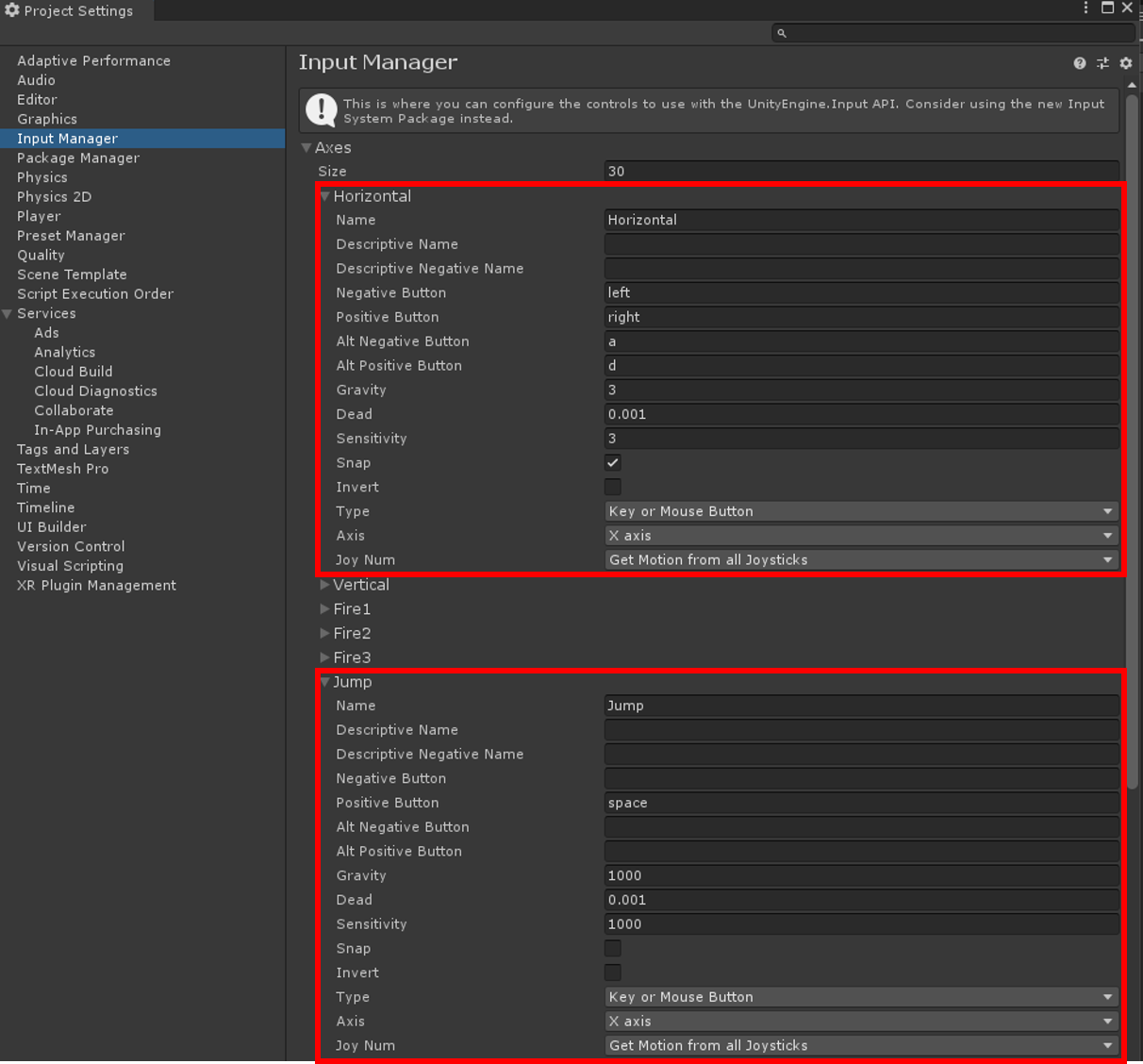
Task: Click the settings search field
Action: pos(953,33)
